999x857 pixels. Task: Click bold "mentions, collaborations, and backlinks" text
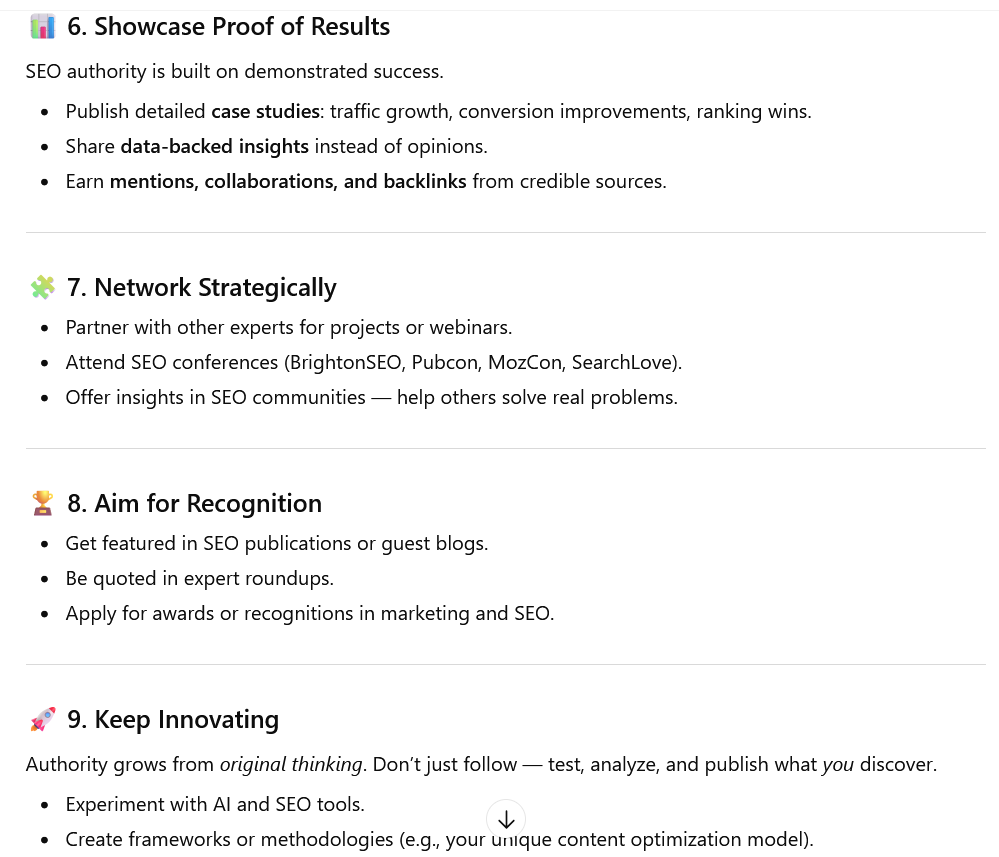[x=288, y=181]
